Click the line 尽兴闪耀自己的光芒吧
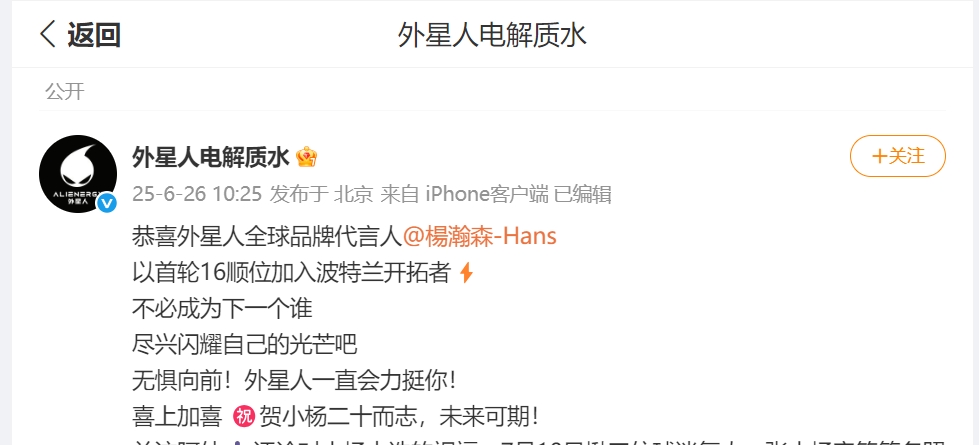This screenshot has width=979, height=445. (245, 344)
